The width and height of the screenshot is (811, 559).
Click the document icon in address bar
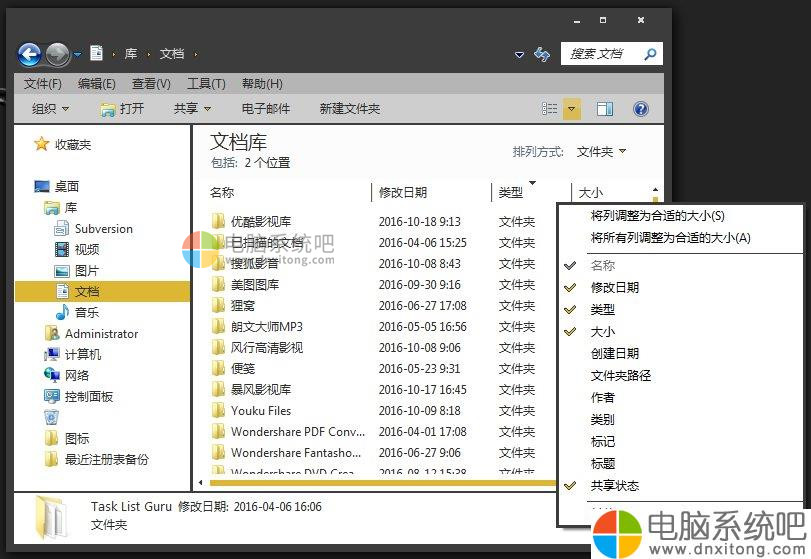pos(96,53)
